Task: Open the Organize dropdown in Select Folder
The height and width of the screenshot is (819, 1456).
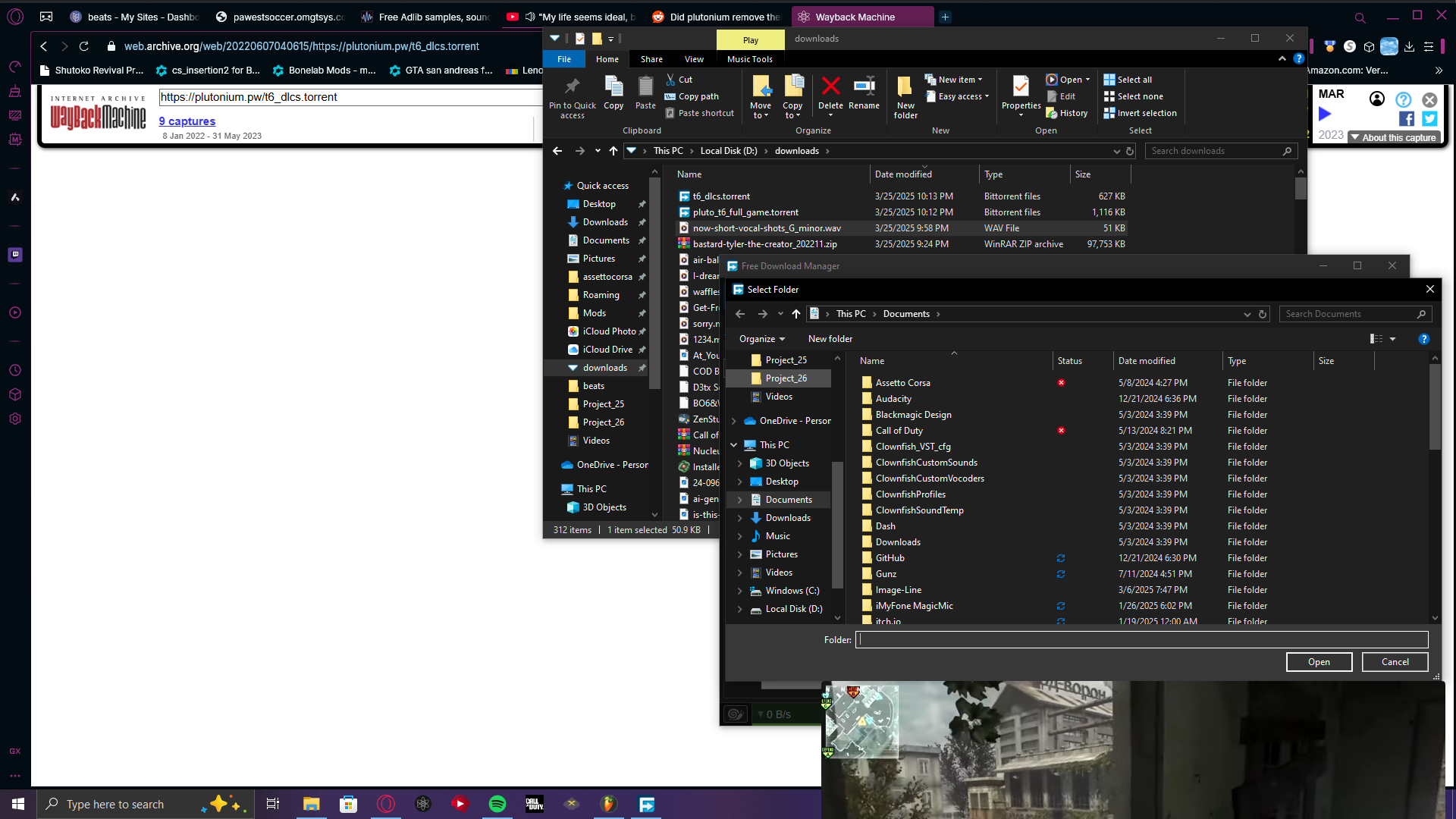Action: pos(762,339)
